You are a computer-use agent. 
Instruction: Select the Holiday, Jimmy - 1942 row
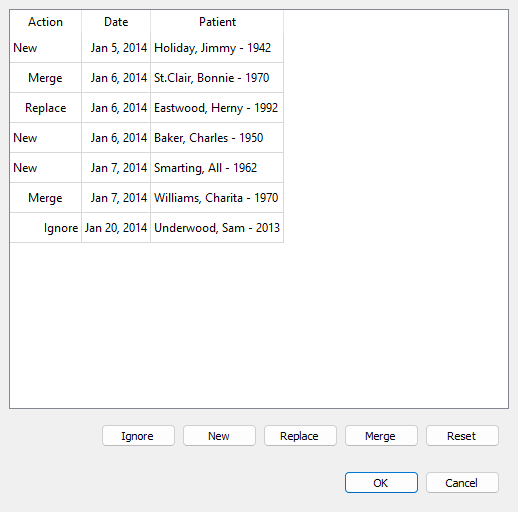[147, 48]
